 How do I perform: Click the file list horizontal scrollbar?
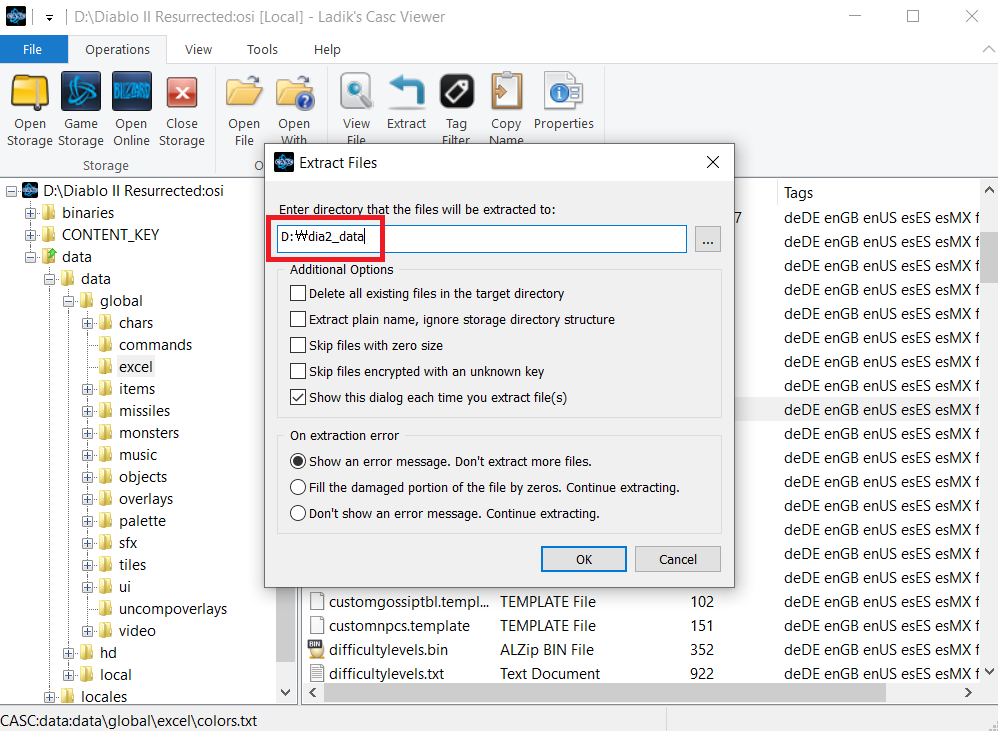tap(605, 693)
